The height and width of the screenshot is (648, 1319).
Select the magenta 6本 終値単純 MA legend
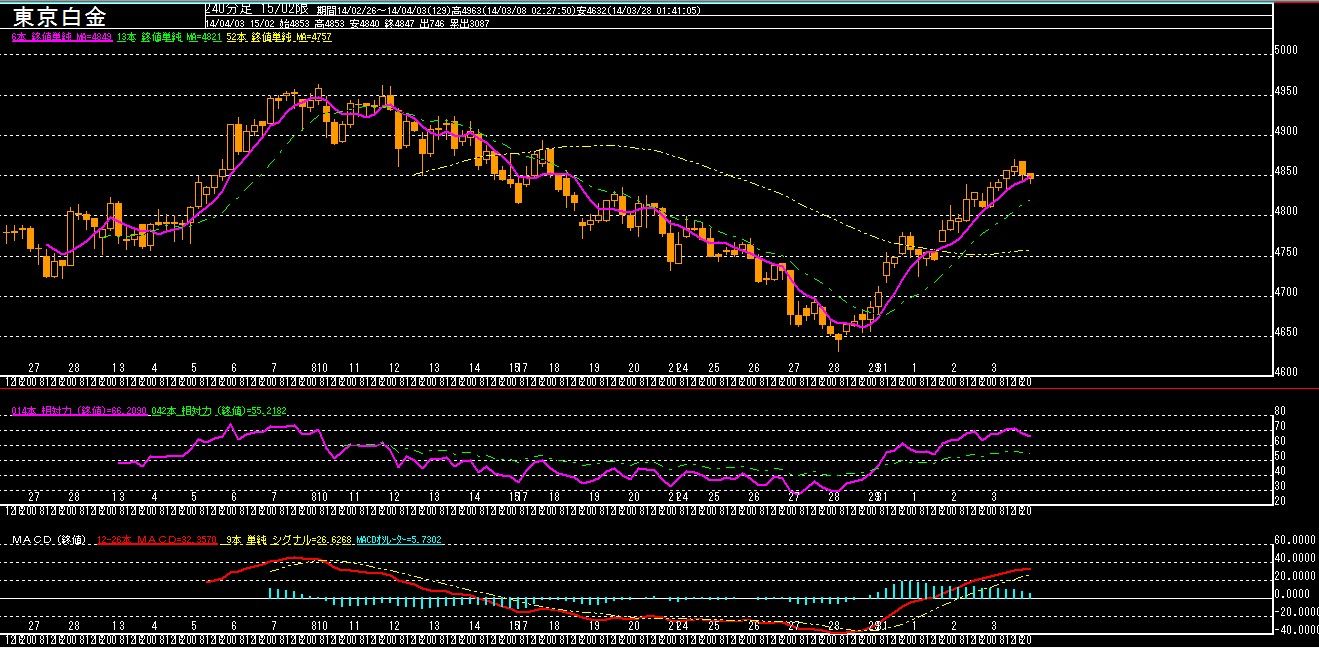pyautogui.click(x=60, y=36)
